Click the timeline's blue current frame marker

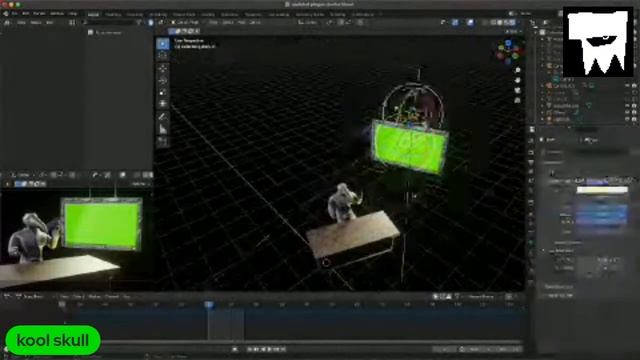[x=209, y=304]
